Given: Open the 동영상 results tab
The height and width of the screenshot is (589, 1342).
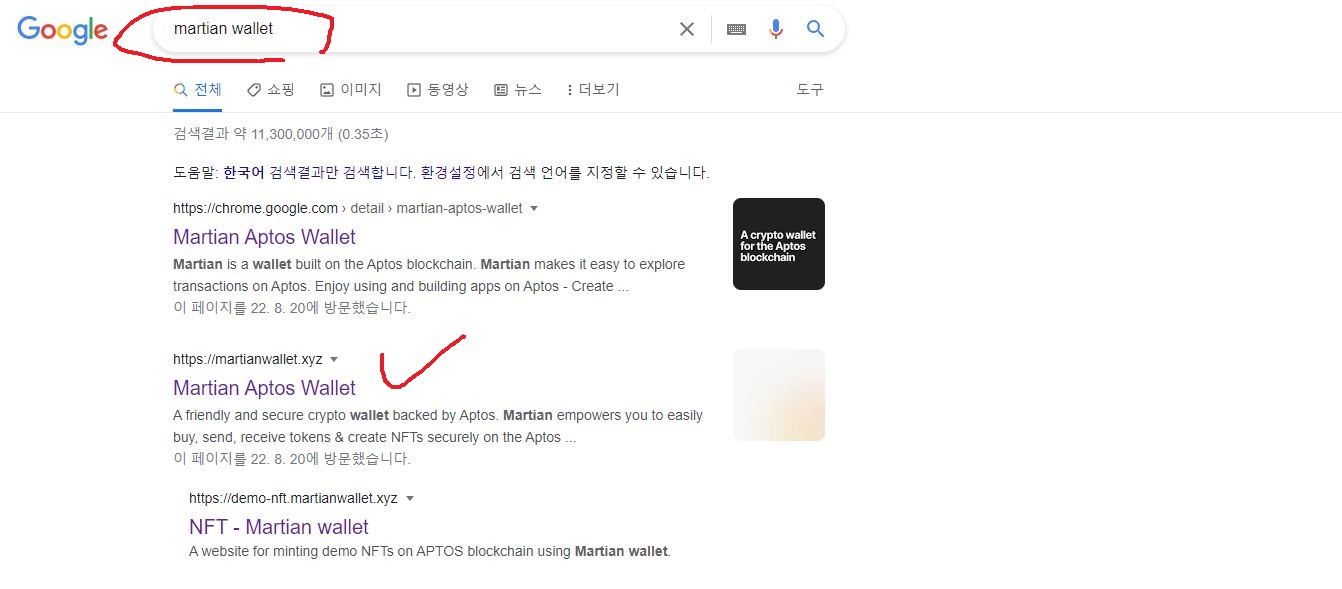Looking at the screenshot, I should 438,89.
